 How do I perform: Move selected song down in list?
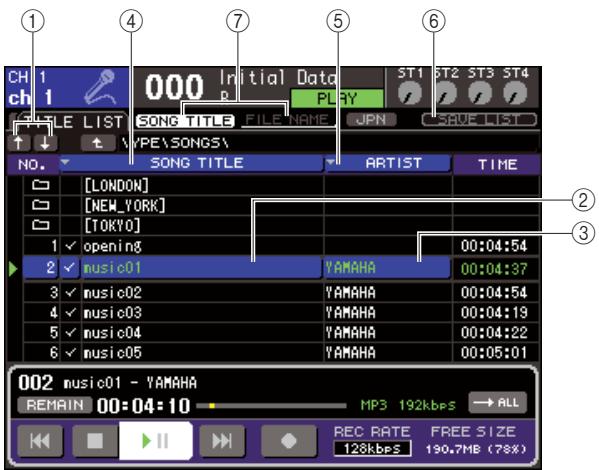(45, 143)
